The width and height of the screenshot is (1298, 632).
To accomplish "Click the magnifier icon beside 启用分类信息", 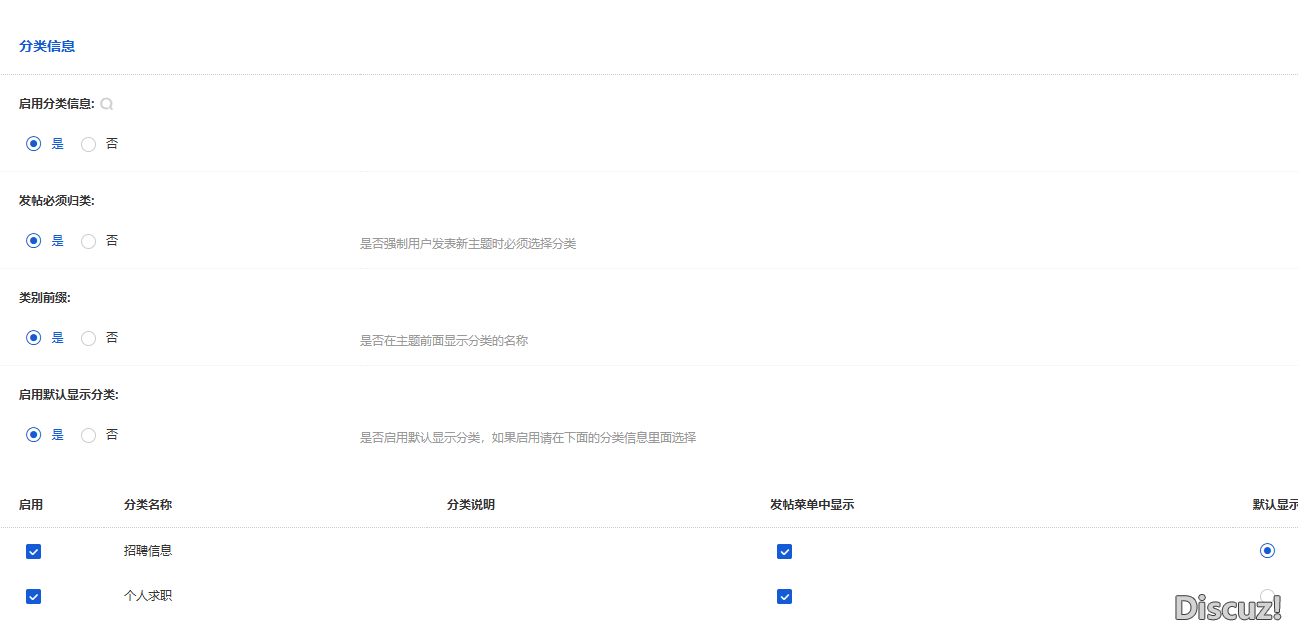I will 106,103.
